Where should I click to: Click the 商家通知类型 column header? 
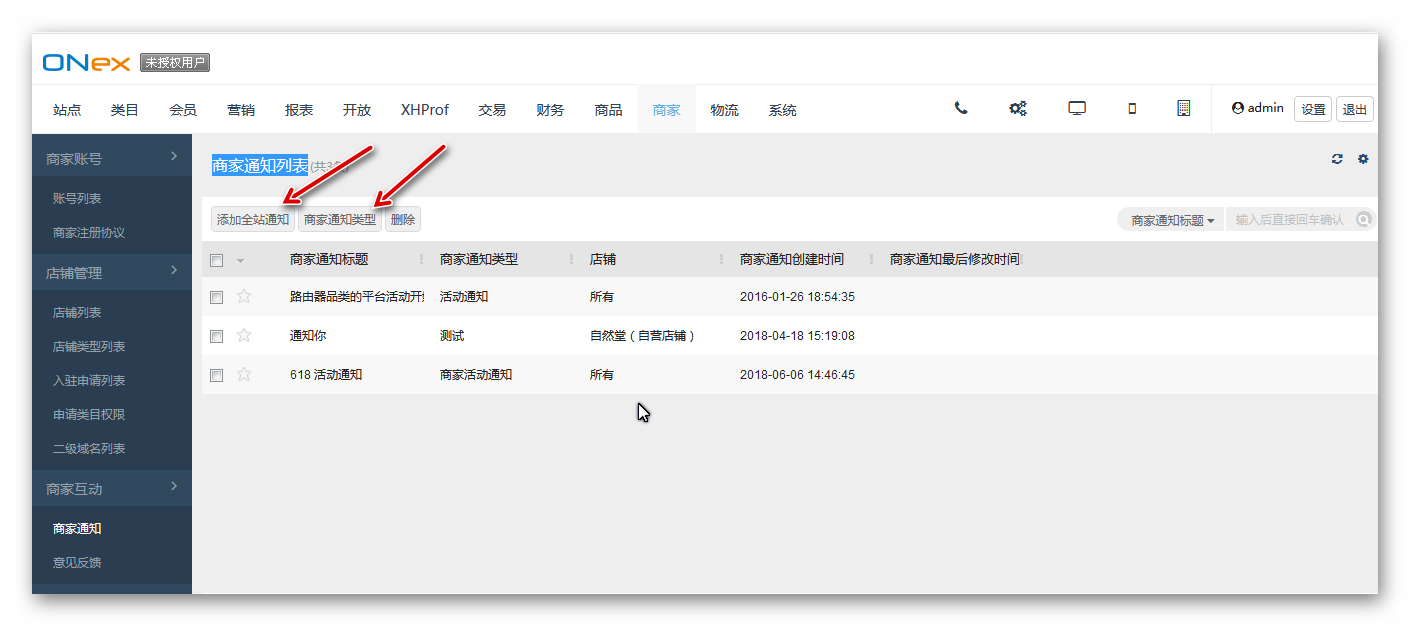(x=479, y=260)
